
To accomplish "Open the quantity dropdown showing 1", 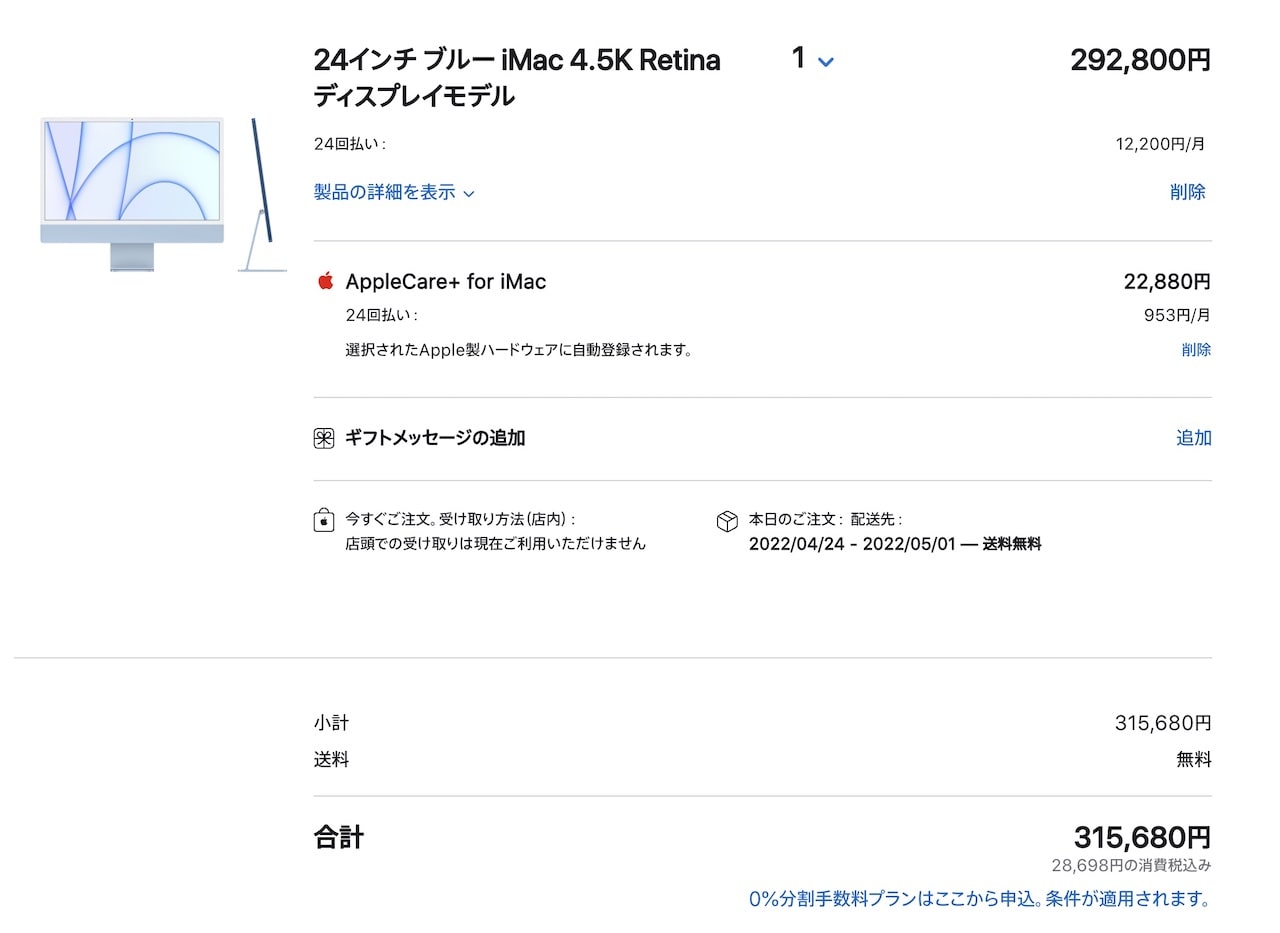I will pos(812,60).
